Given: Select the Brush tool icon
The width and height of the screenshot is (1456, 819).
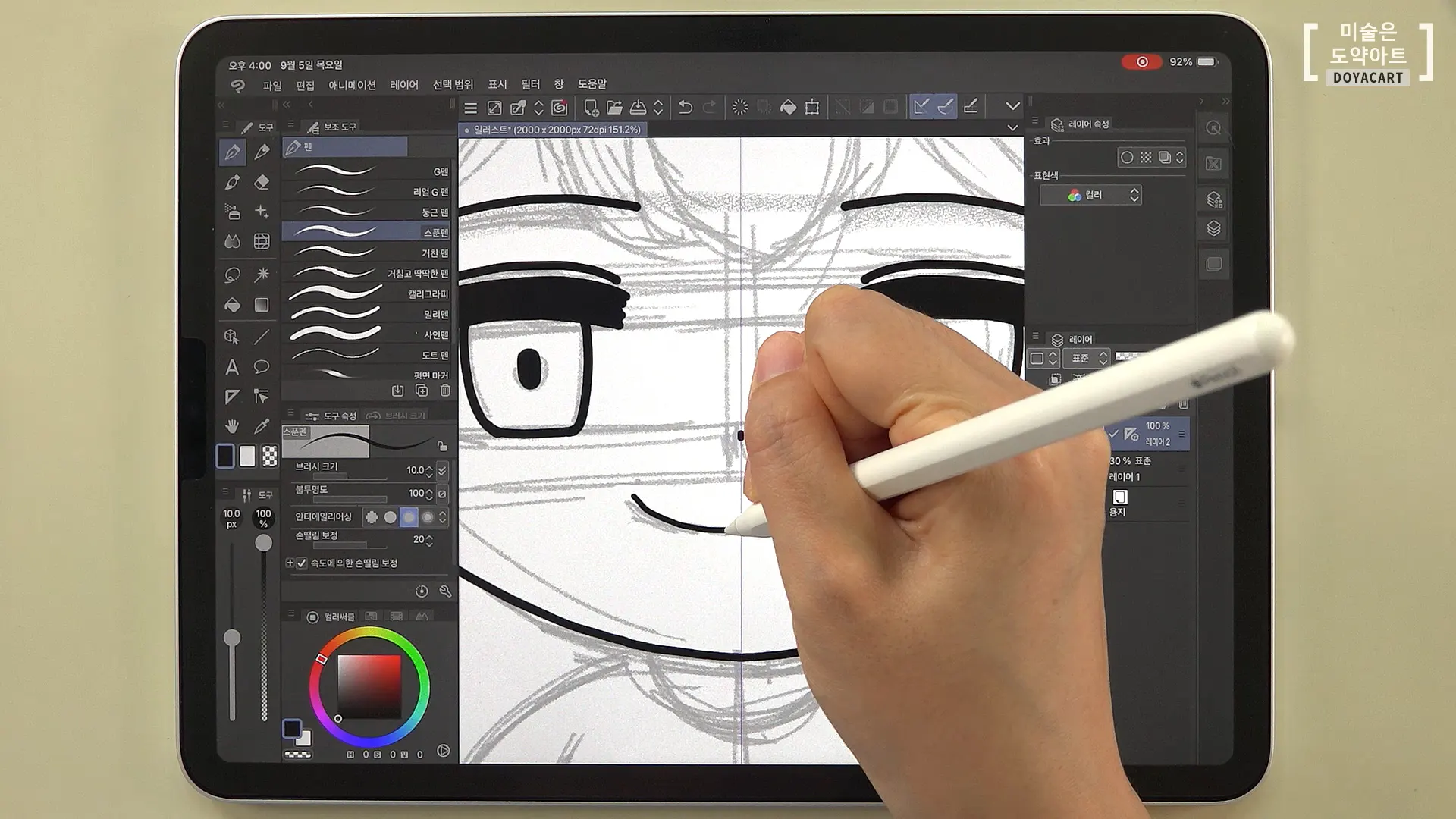Looking at the screenshot, I should [232, 182].
